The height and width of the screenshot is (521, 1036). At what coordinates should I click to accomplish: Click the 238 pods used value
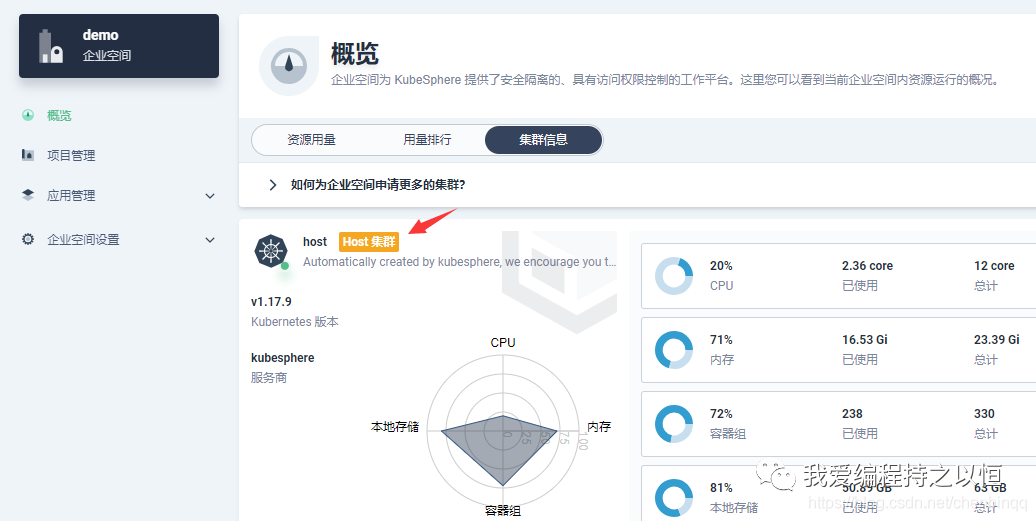point(852,413)
